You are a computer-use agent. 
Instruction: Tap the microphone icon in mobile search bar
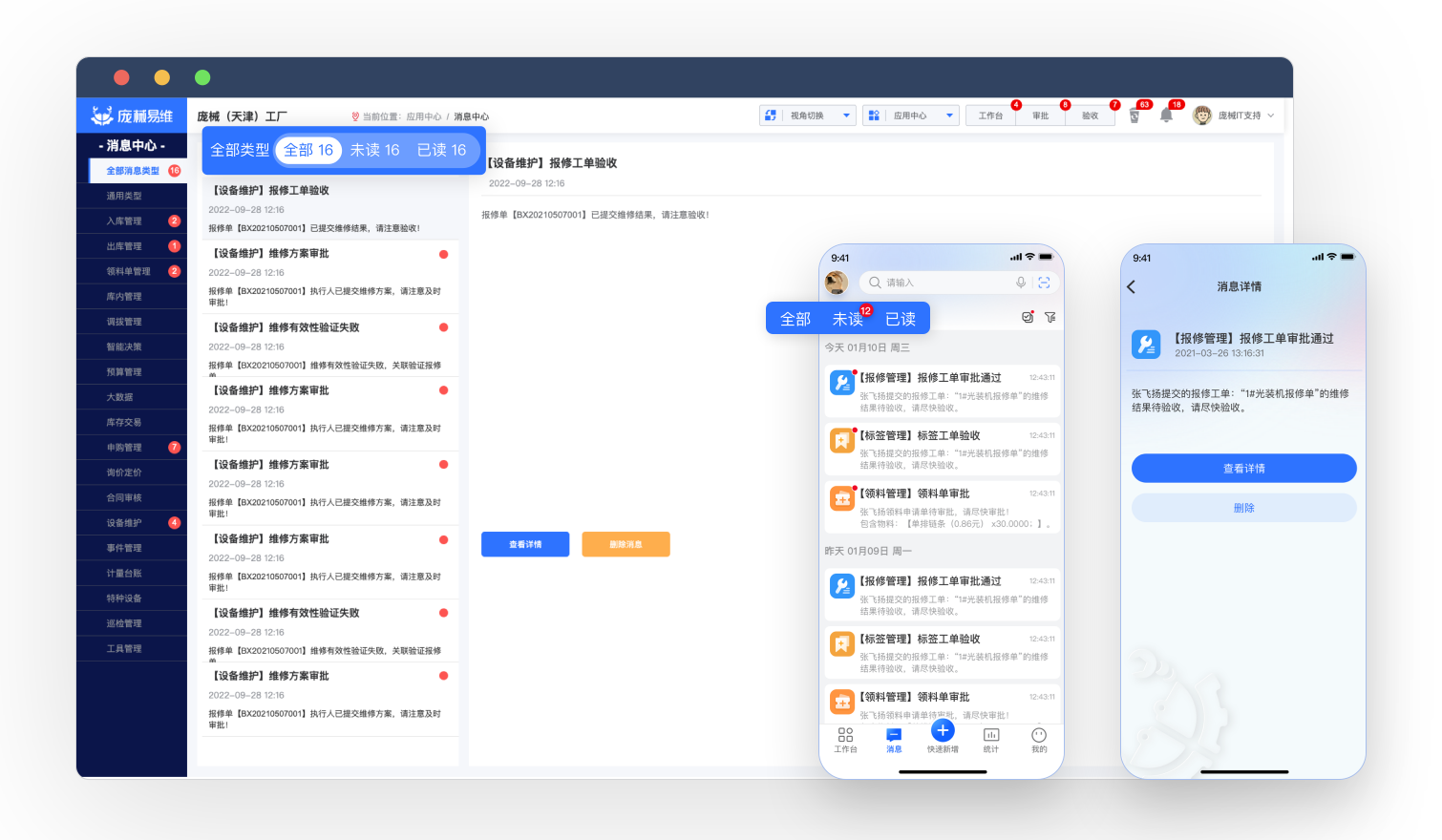[x=1021, y=283]
